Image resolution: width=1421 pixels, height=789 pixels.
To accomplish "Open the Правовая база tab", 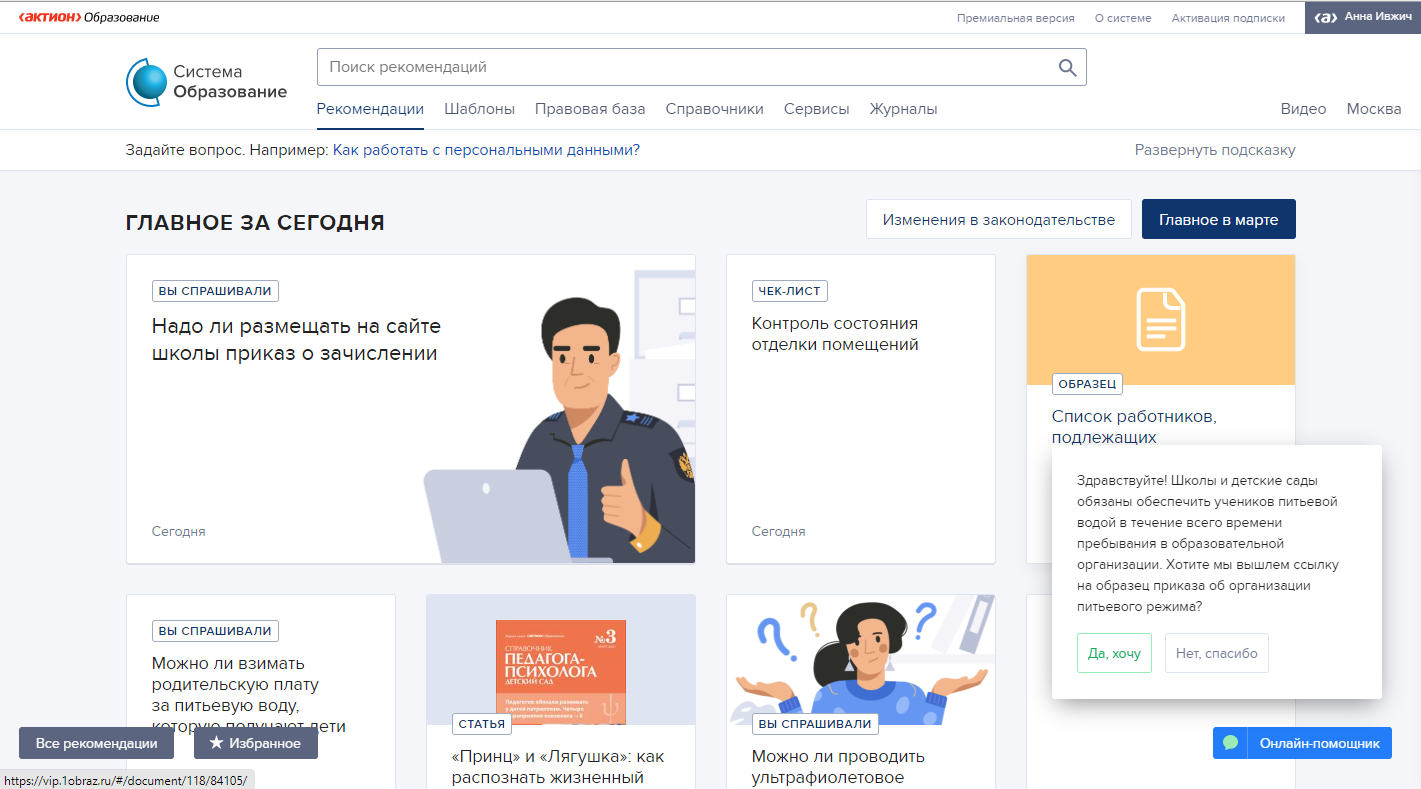I will click(589, 109).
